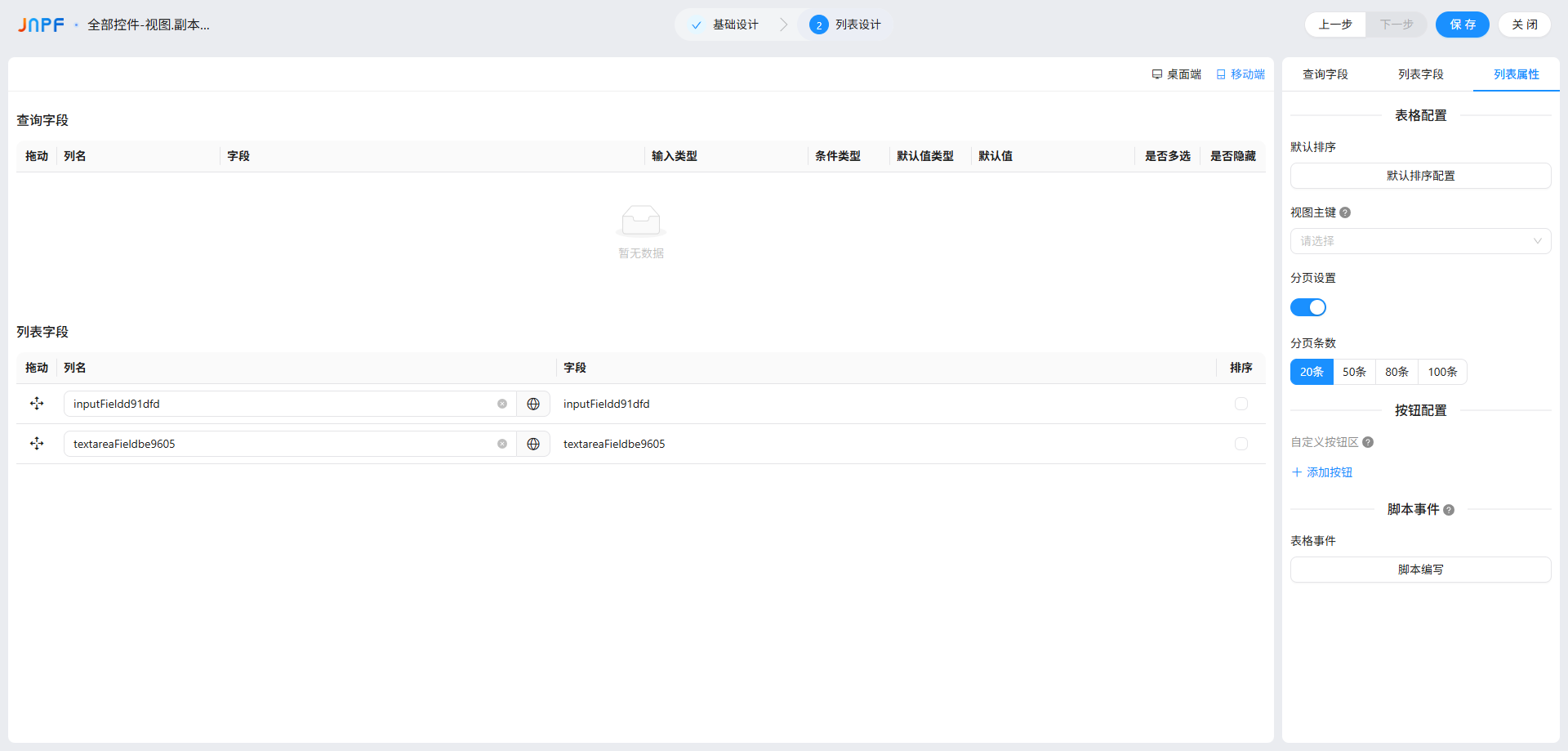Click drag handle for inputFieldd91dfd row
This screenshot has width=1568, height=751.
click(37, 404)
